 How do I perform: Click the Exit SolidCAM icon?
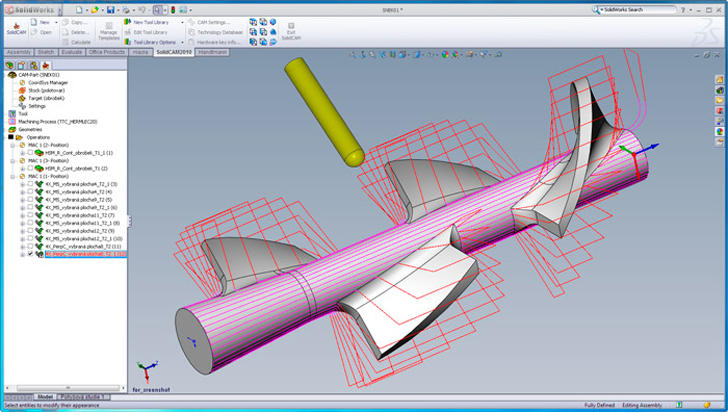pyautogui.click(x=291, y=30)
